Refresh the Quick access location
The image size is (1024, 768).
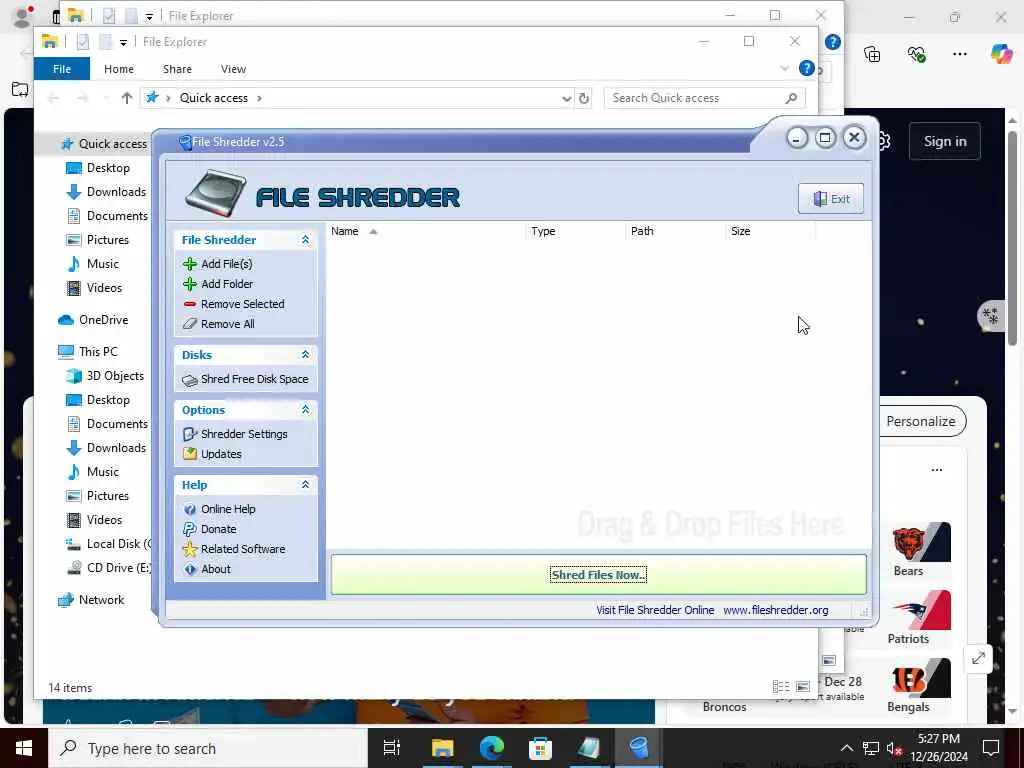tap(584, 99)
